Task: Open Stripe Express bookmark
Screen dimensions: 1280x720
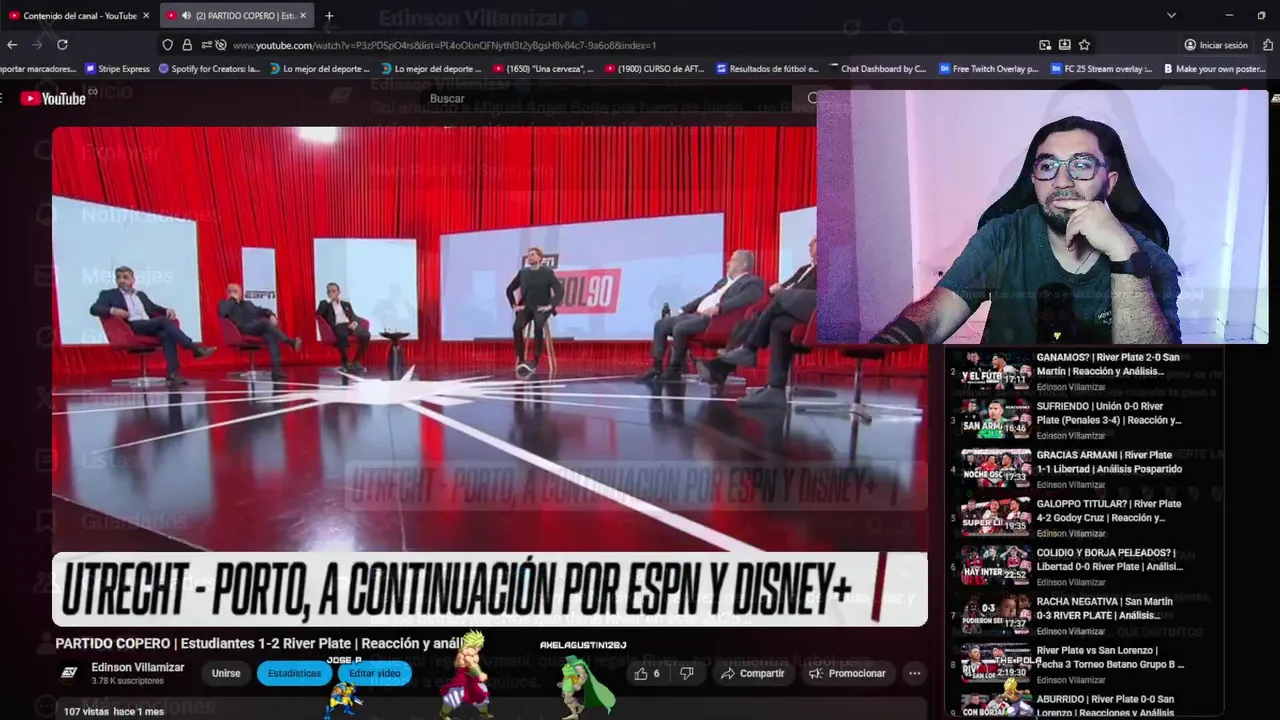Action: tap(117, 69)
